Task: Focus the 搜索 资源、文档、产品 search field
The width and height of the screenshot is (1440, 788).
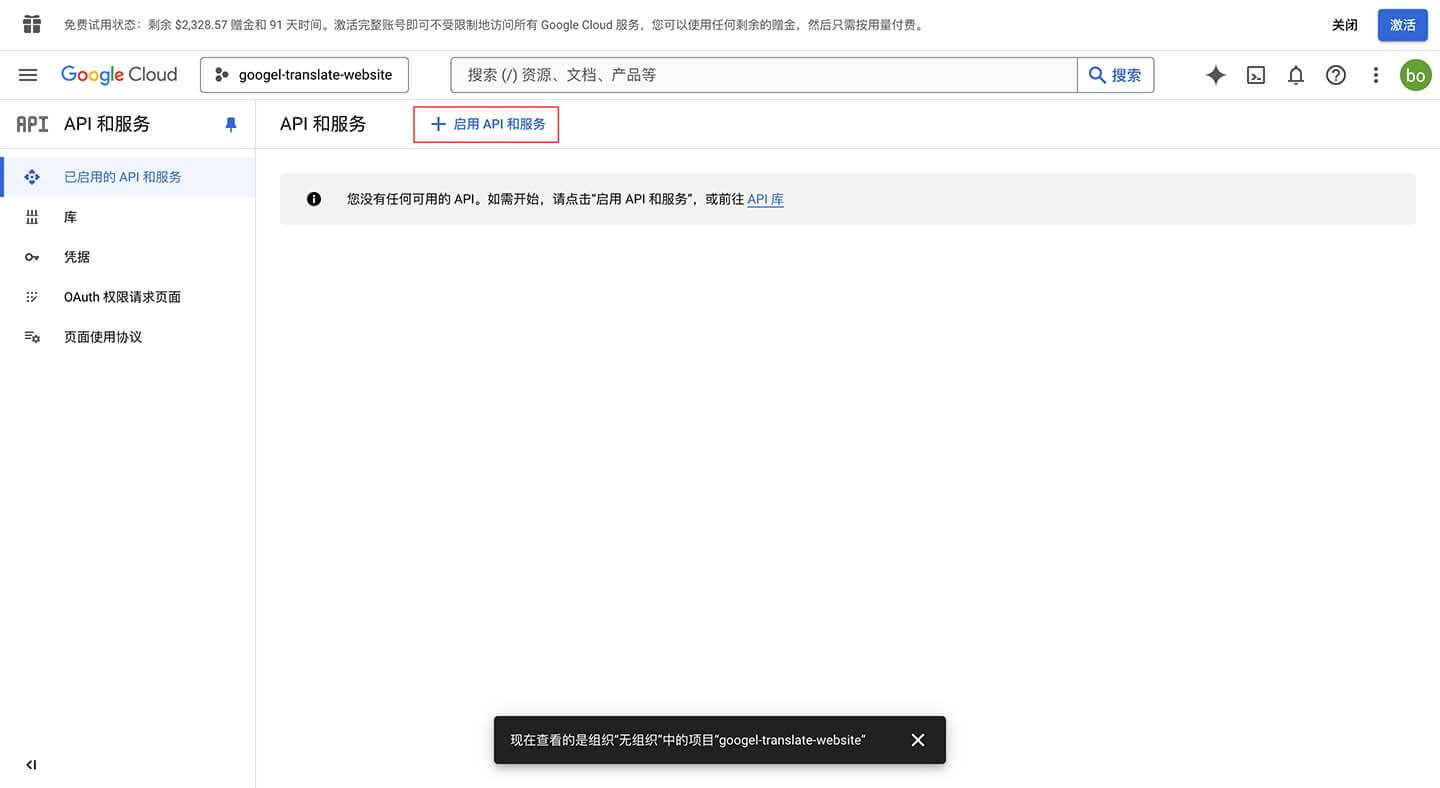Action: coord(764,75)
